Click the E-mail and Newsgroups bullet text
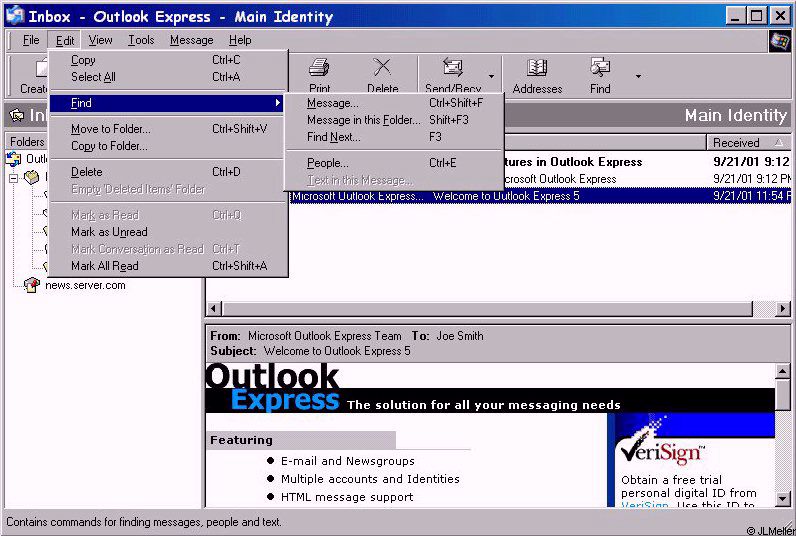796x536 pixels. (x=348, y=461)
